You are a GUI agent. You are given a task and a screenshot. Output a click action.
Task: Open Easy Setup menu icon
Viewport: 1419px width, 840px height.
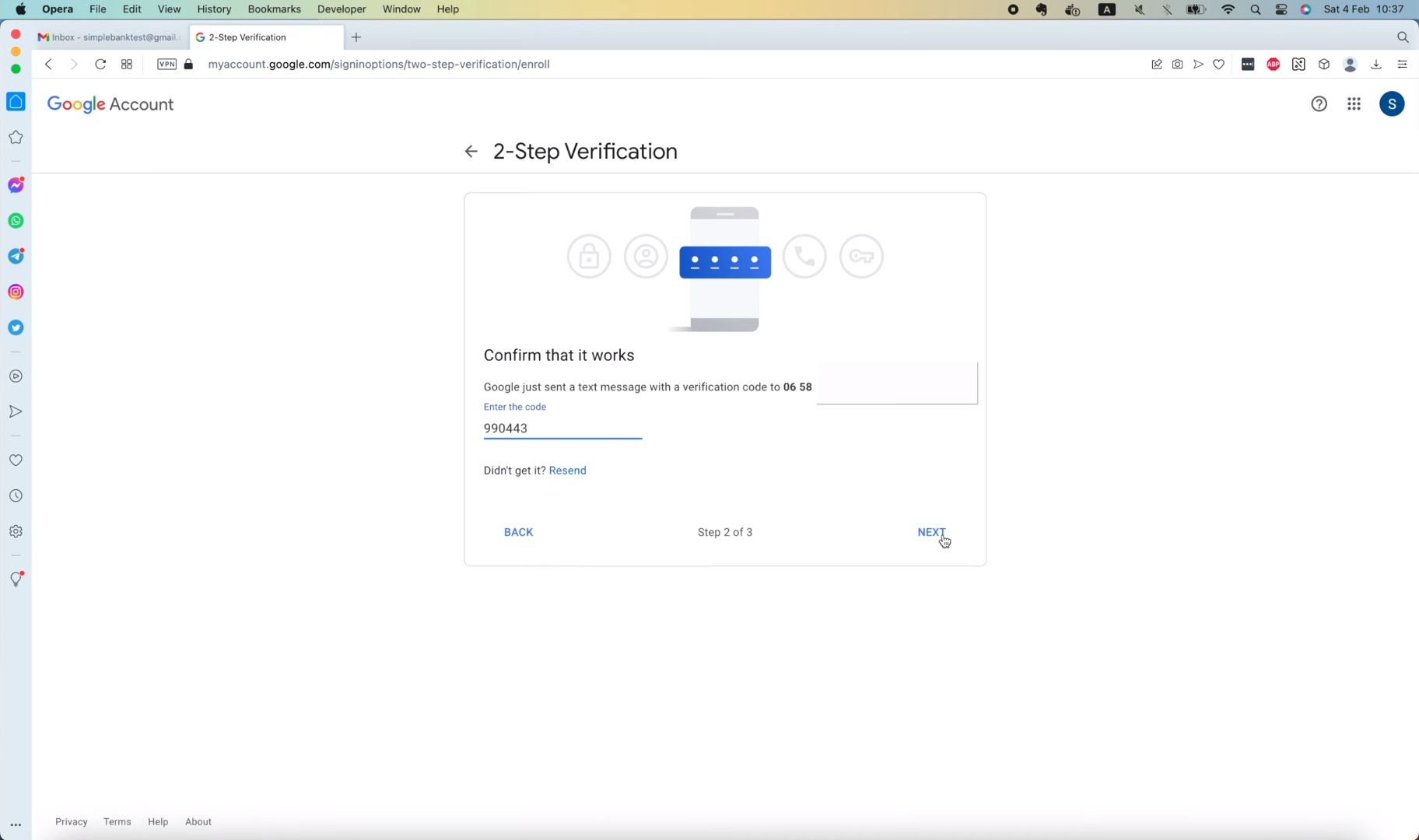click(1403, 65)
